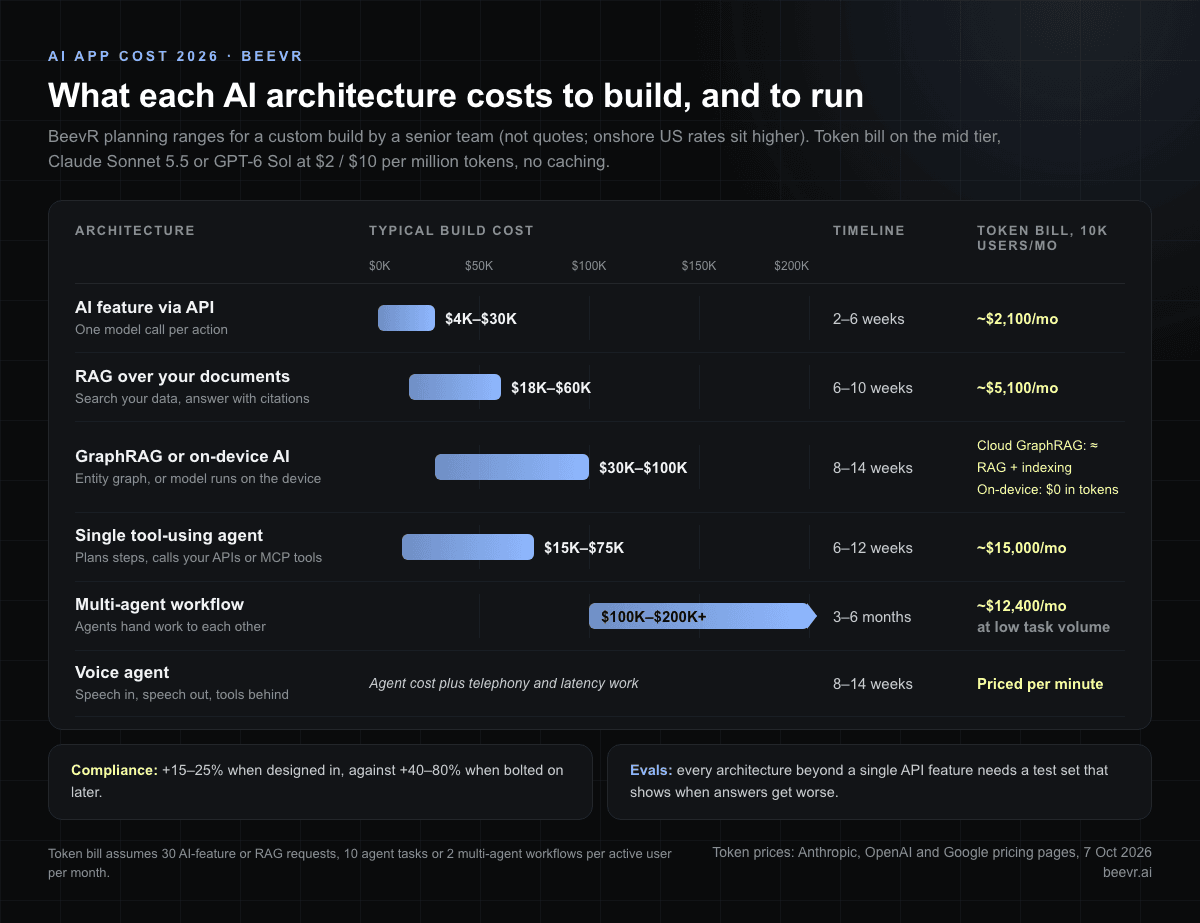Click 'Agents hand work to each other' subtitle
This screenshot has height=923, width=1200.
170,627
